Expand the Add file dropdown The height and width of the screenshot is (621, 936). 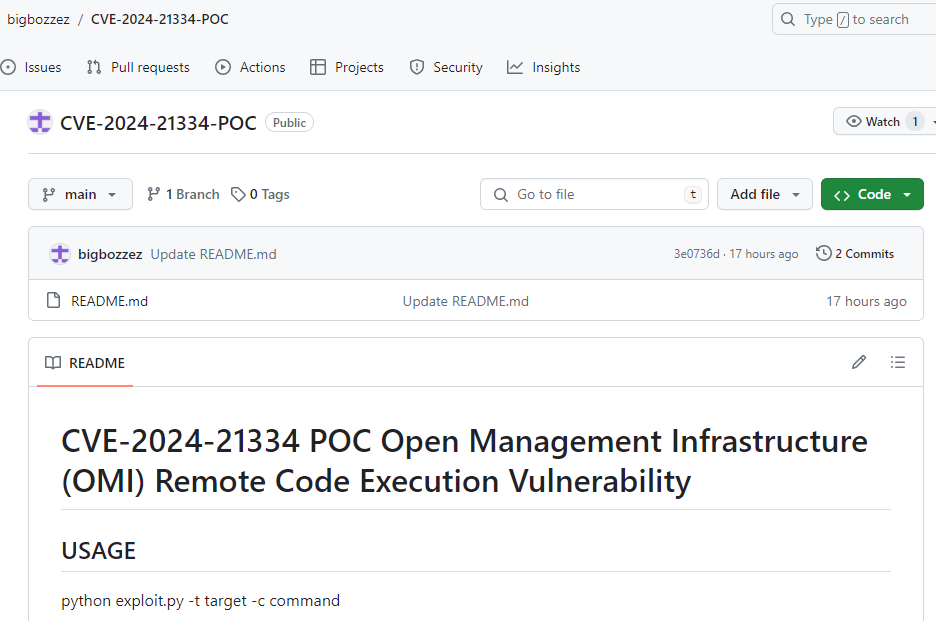pos(765,194)
